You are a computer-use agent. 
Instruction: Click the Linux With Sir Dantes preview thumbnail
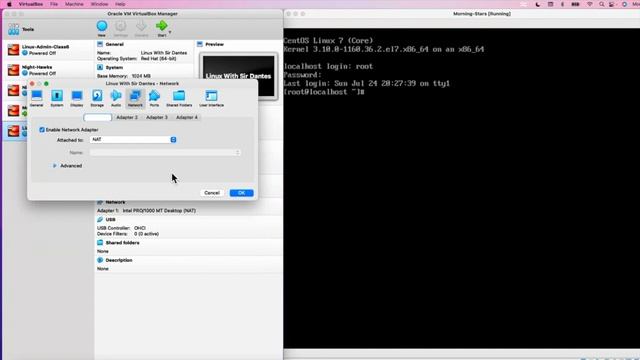[238, 76]
